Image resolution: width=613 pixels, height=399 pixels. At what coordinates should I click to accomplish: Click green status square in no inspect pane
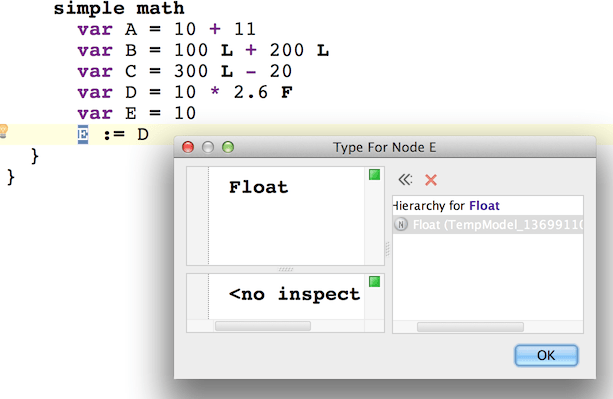coord(374,281)
